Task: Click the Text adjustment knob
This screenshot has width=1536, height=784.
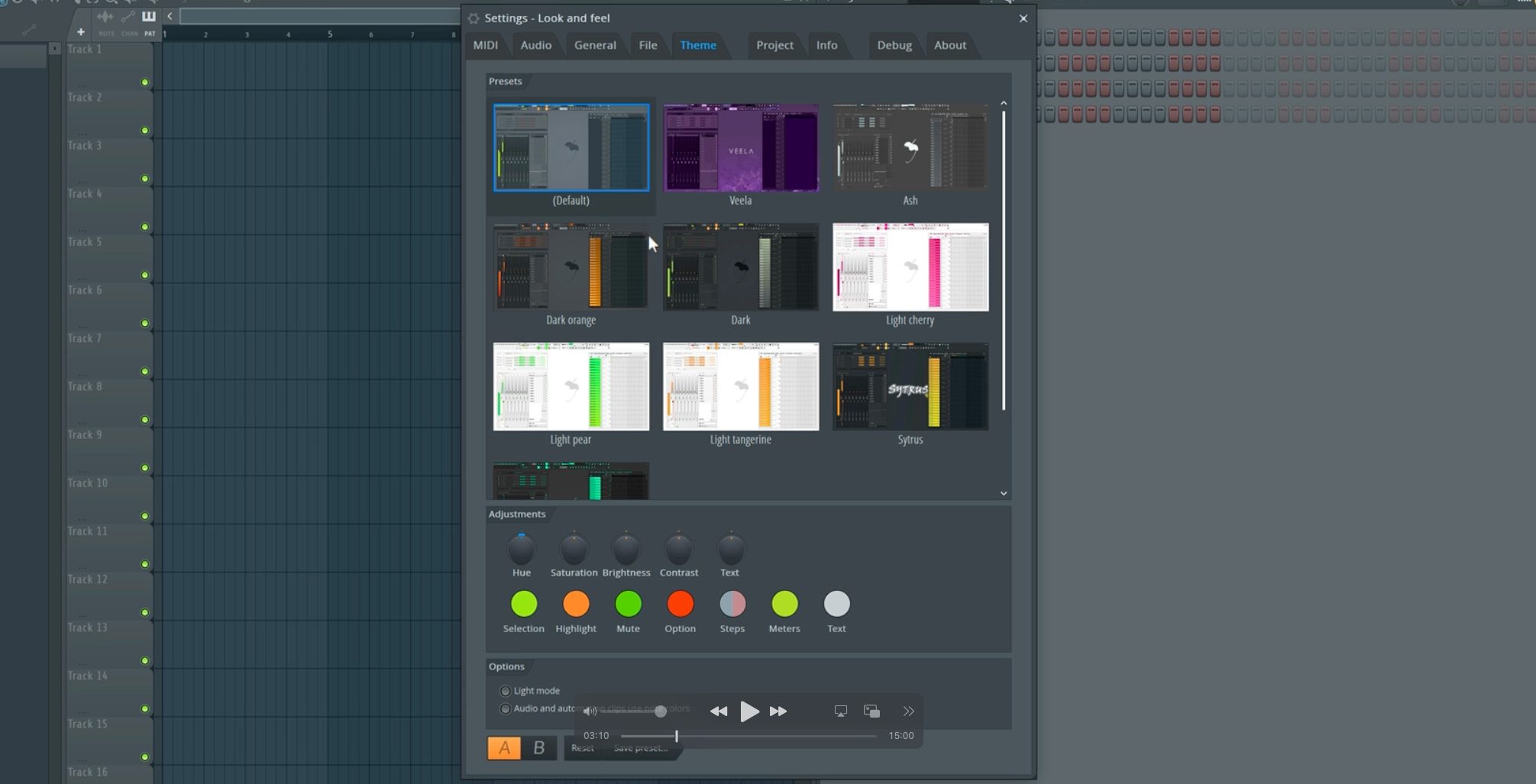Action: 731,549
